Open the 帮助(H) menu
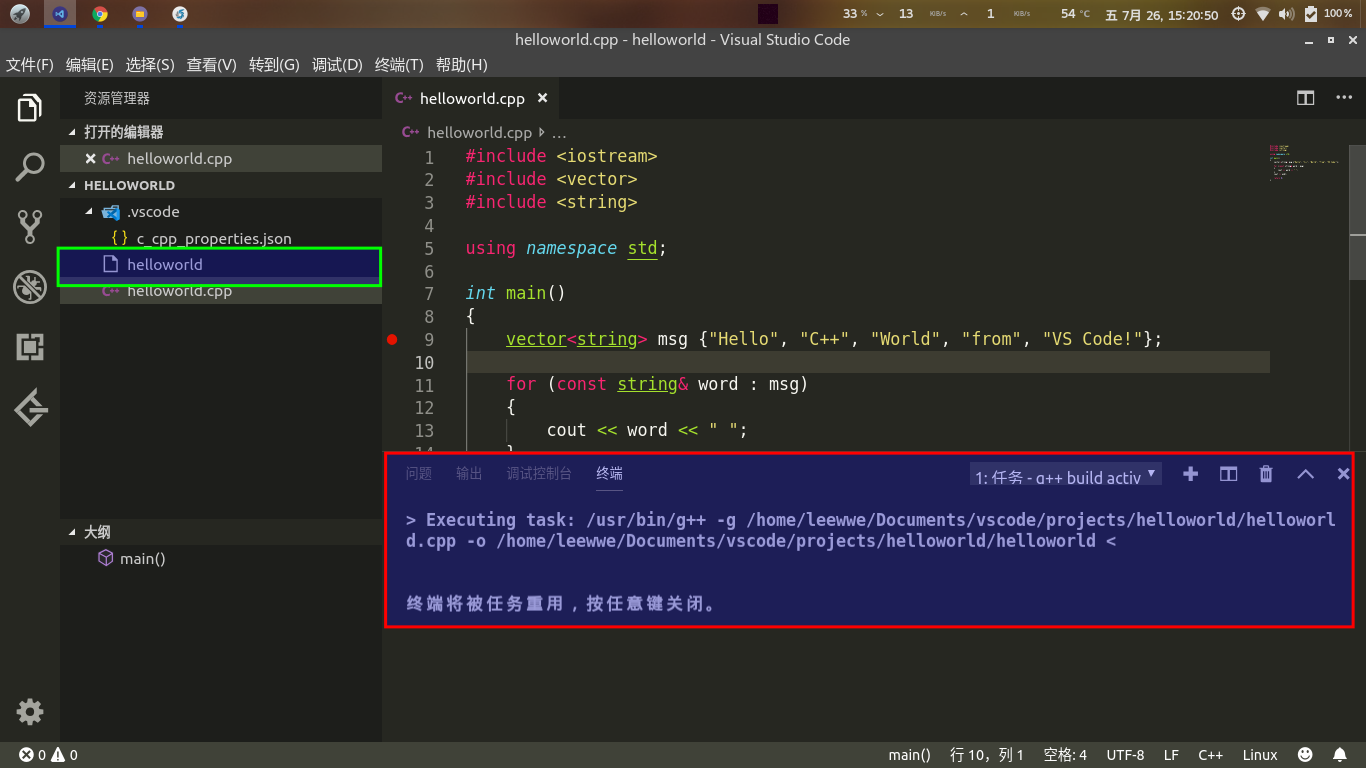Image resolution: width=1366 pixels, height=768 pixels. point(462,65)
